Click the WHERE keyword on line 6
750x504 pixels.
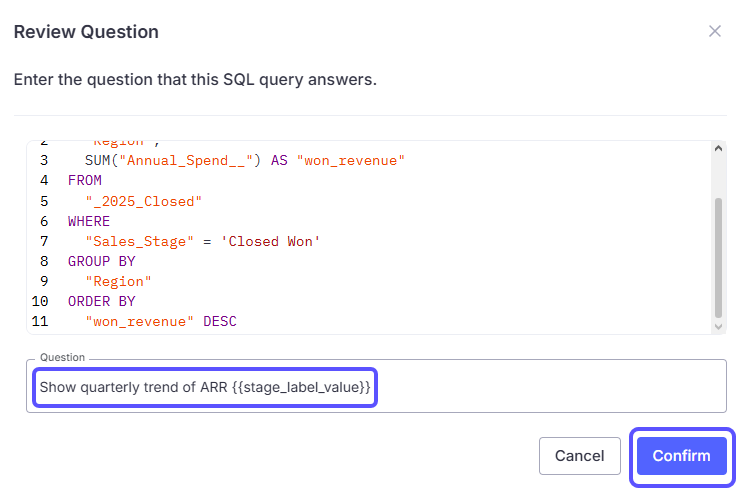click(89, 221)
